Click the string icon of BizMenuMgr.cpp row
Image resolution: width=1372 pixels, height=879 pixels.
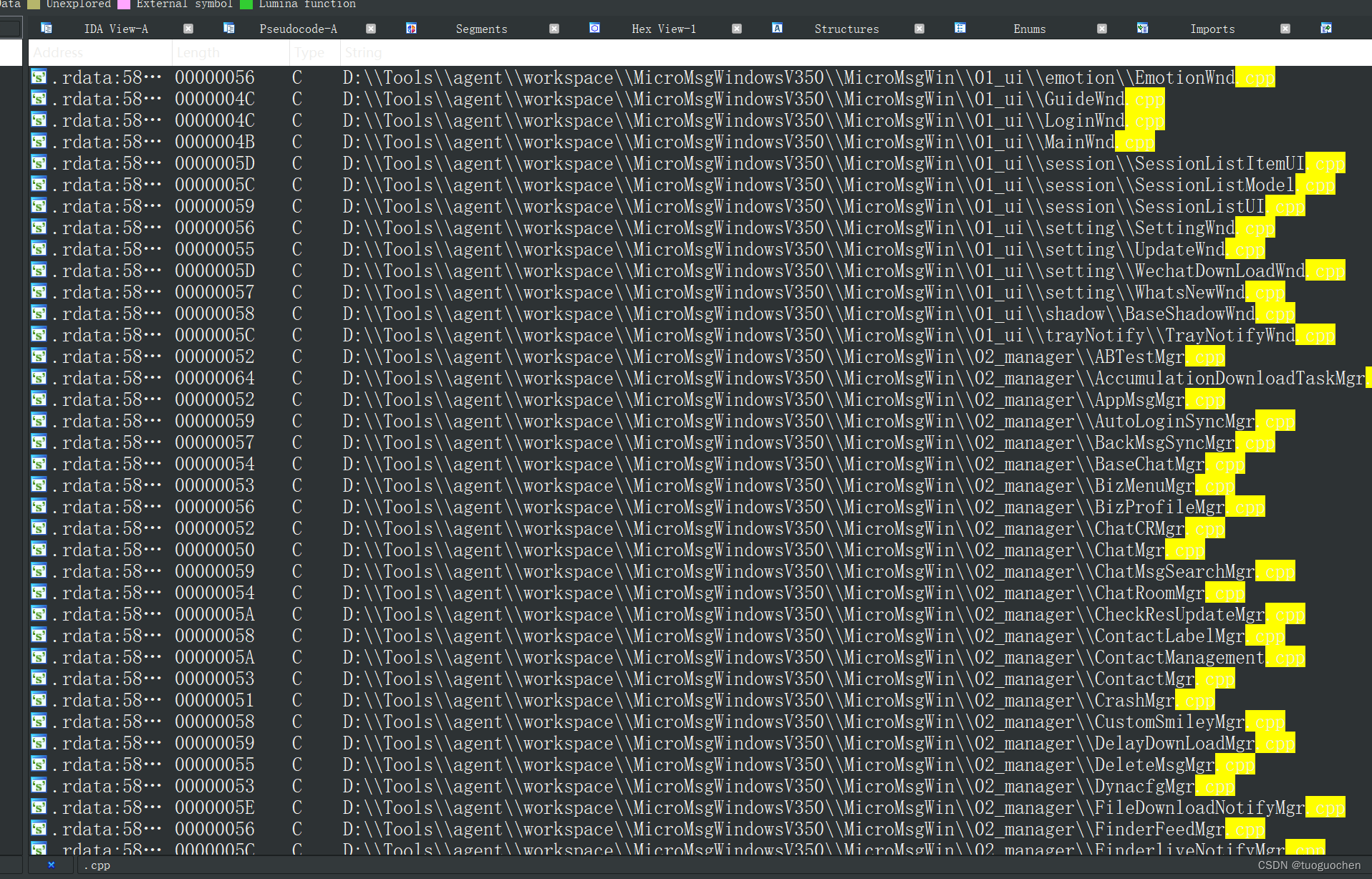click(39, 485)
